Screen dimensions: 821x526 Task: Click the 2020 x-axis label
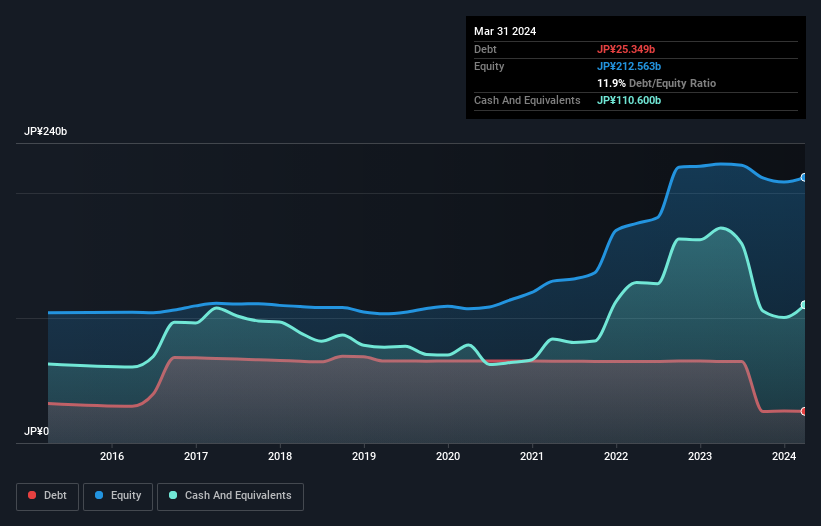pyautogui.click(x=448, y=456)
